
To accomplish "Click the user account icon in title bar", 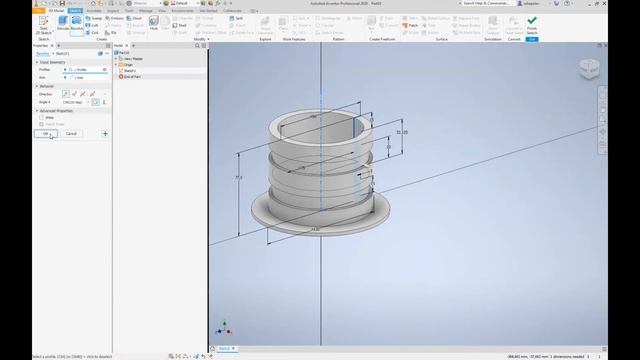I will (520, 3).
